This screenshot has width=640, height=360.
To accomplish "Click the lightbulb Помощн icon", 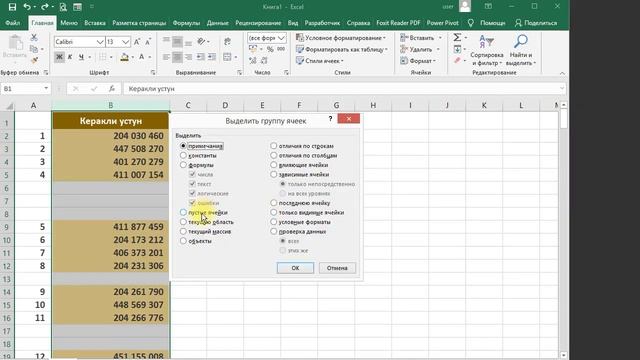I will tap(471, 23).
